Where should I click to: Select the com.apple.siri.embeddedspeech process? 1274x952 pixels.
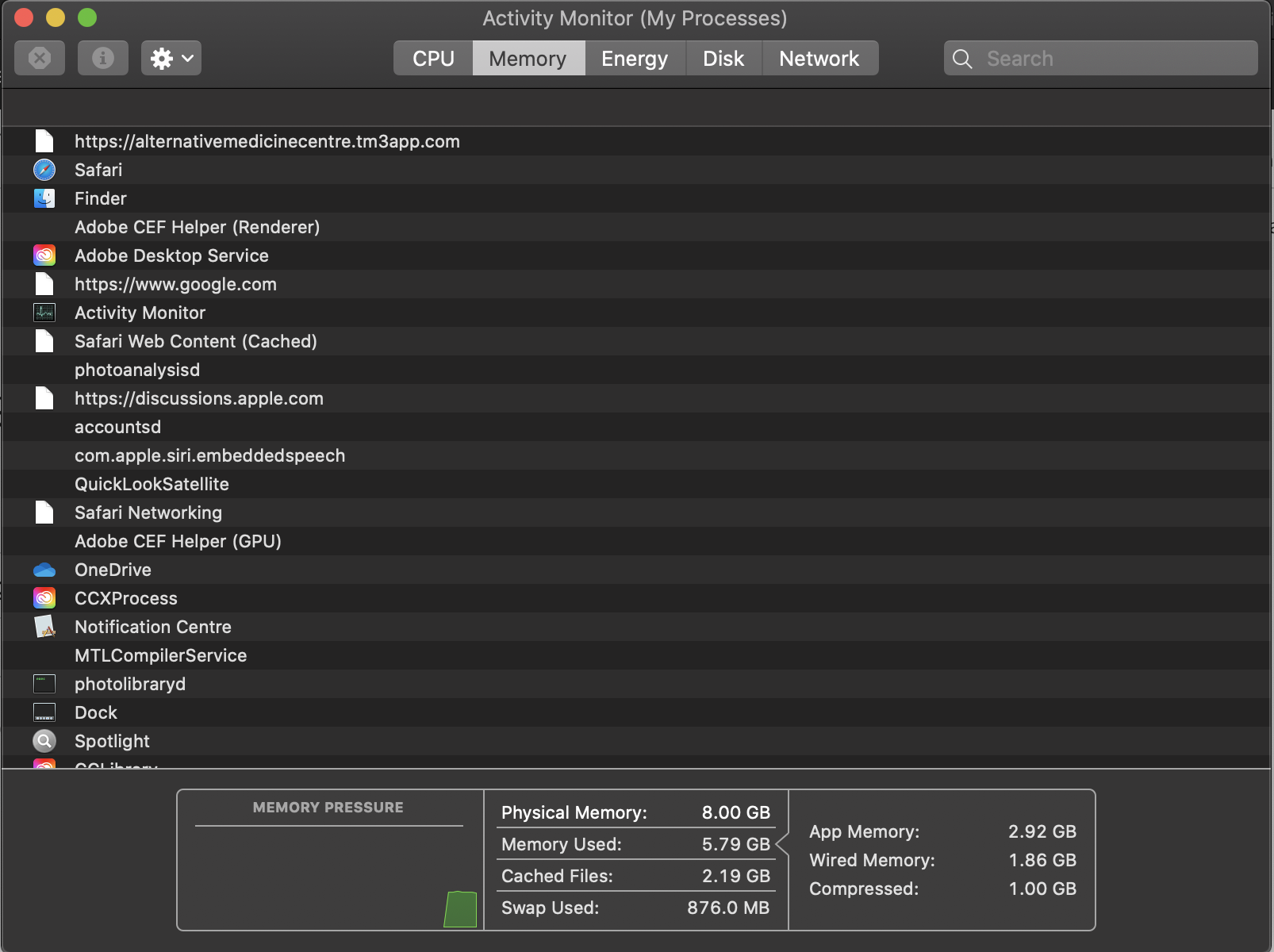pos(210,455)
